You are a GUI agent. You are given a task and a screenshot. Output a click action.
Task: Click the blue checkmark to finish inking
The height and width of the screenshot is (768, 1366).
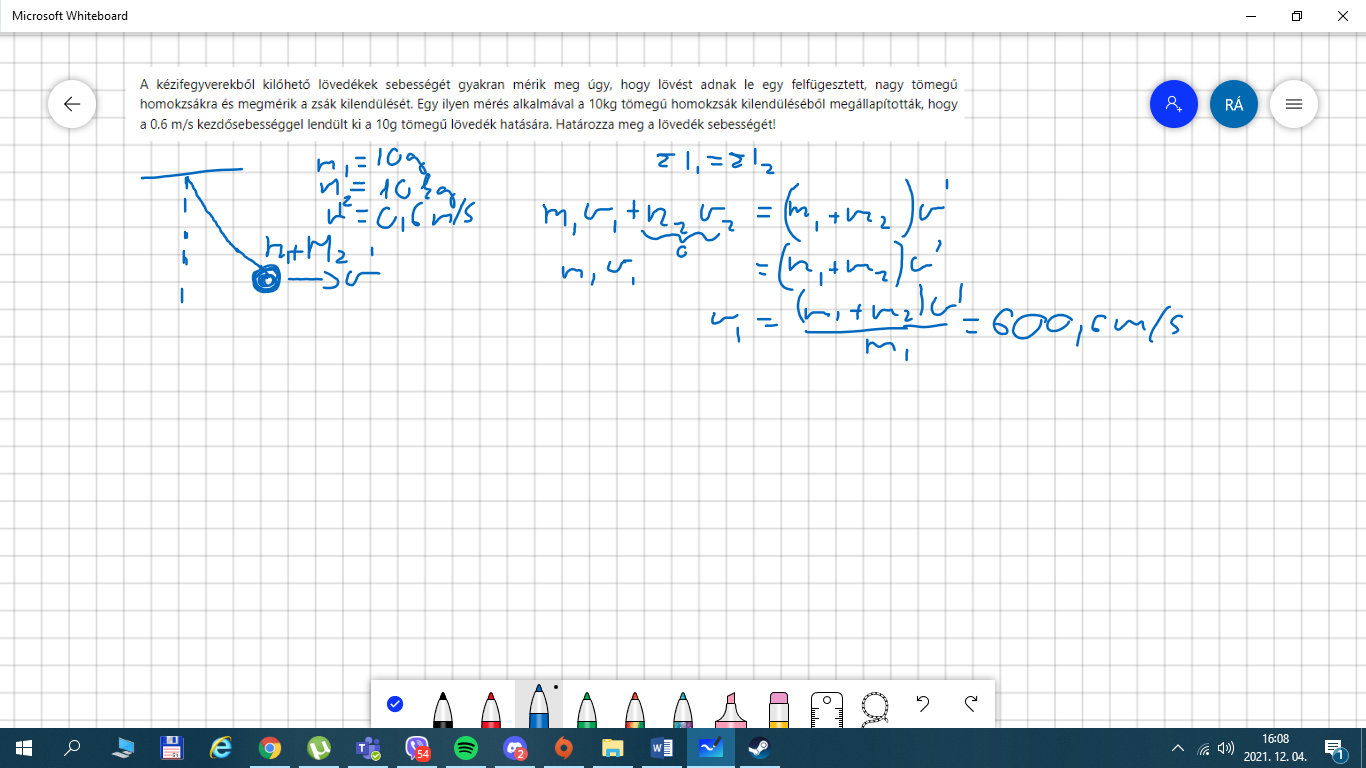[x=395, y=704]
